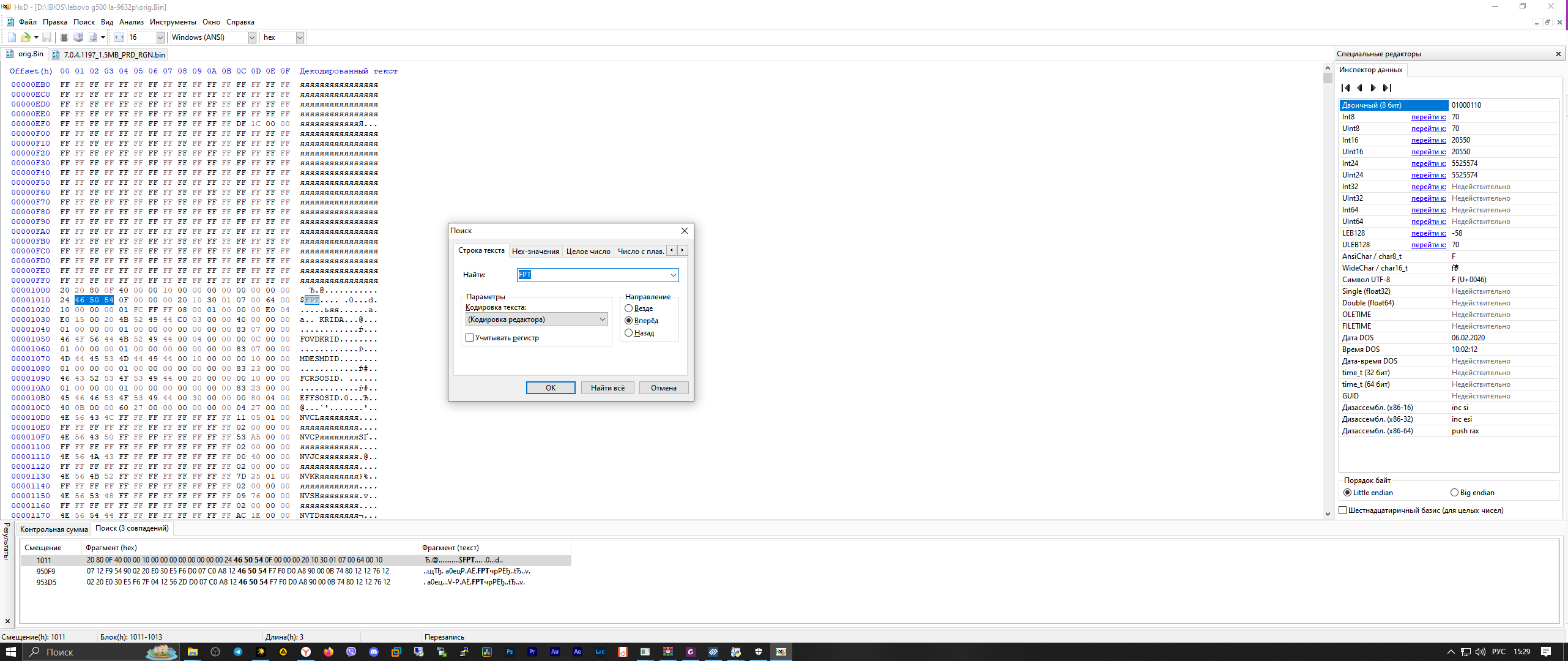Click the Open disk toolbar icon

coord(78,37)
